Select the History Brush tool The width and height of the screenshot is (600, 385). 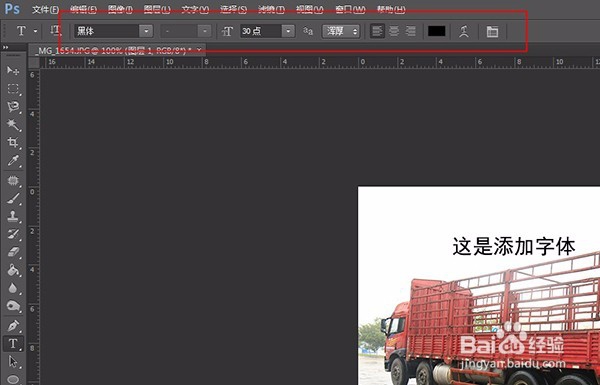pos(13,234)
